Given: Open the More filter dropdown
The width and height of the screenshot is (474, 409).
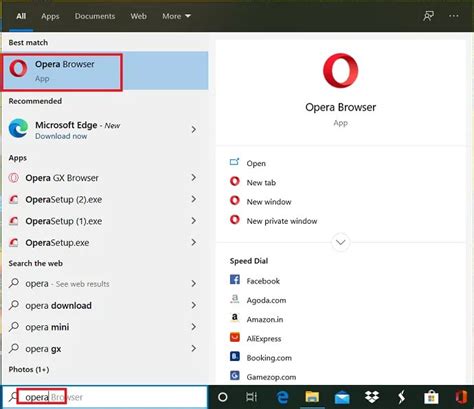Looking at the screenshot, I should click(176, 16).
